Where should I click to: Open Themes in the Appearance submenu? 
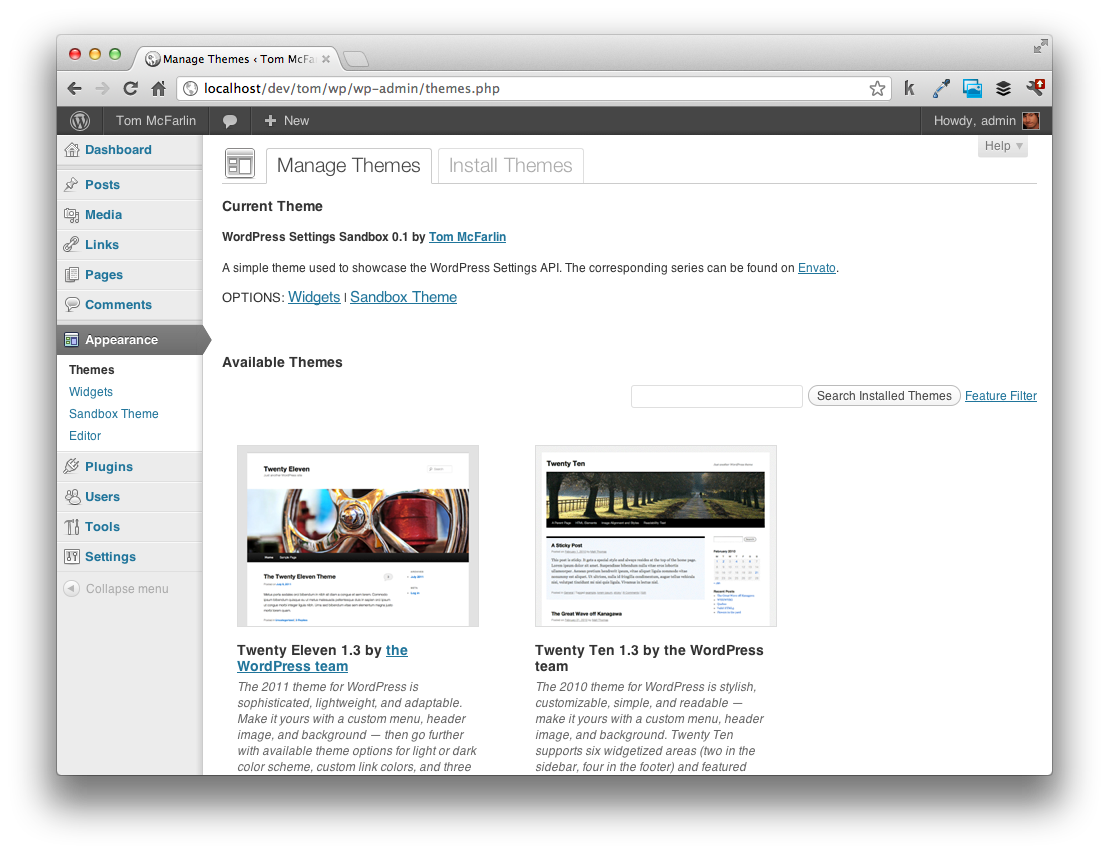(91, 370)
